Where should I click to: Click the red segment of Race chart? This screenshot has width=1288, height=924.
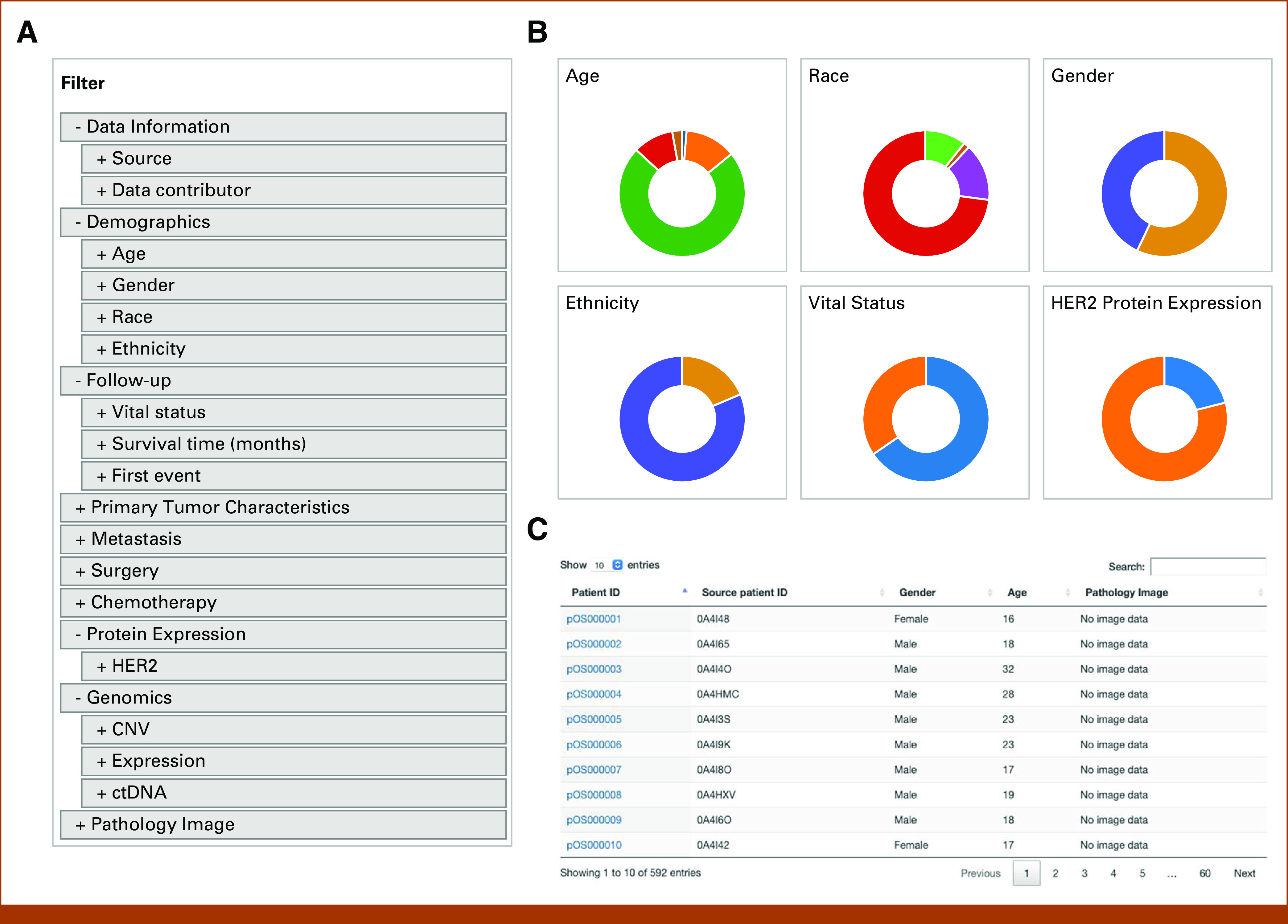(886, 224)
